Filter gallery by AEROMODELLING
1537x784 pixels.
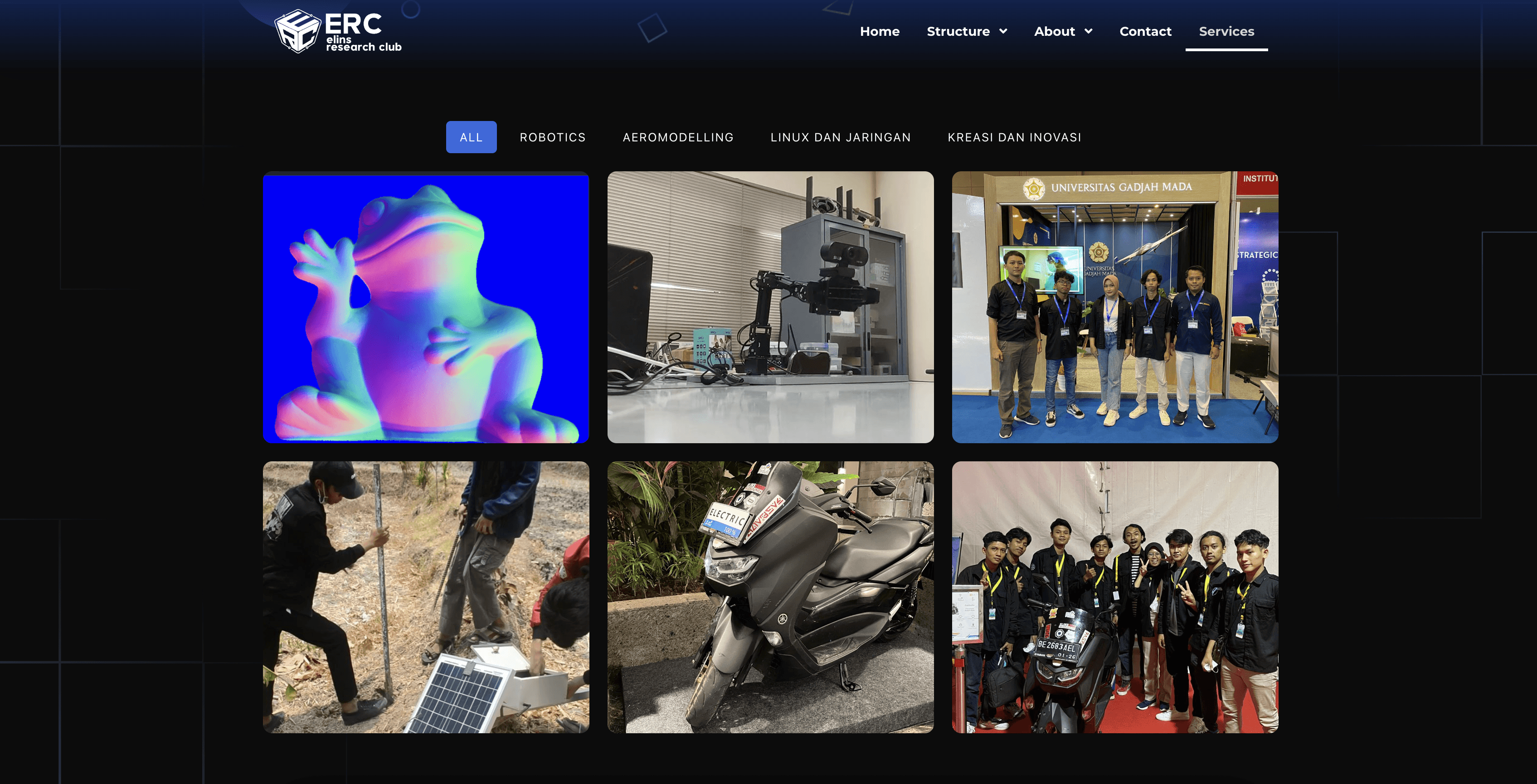678,137
